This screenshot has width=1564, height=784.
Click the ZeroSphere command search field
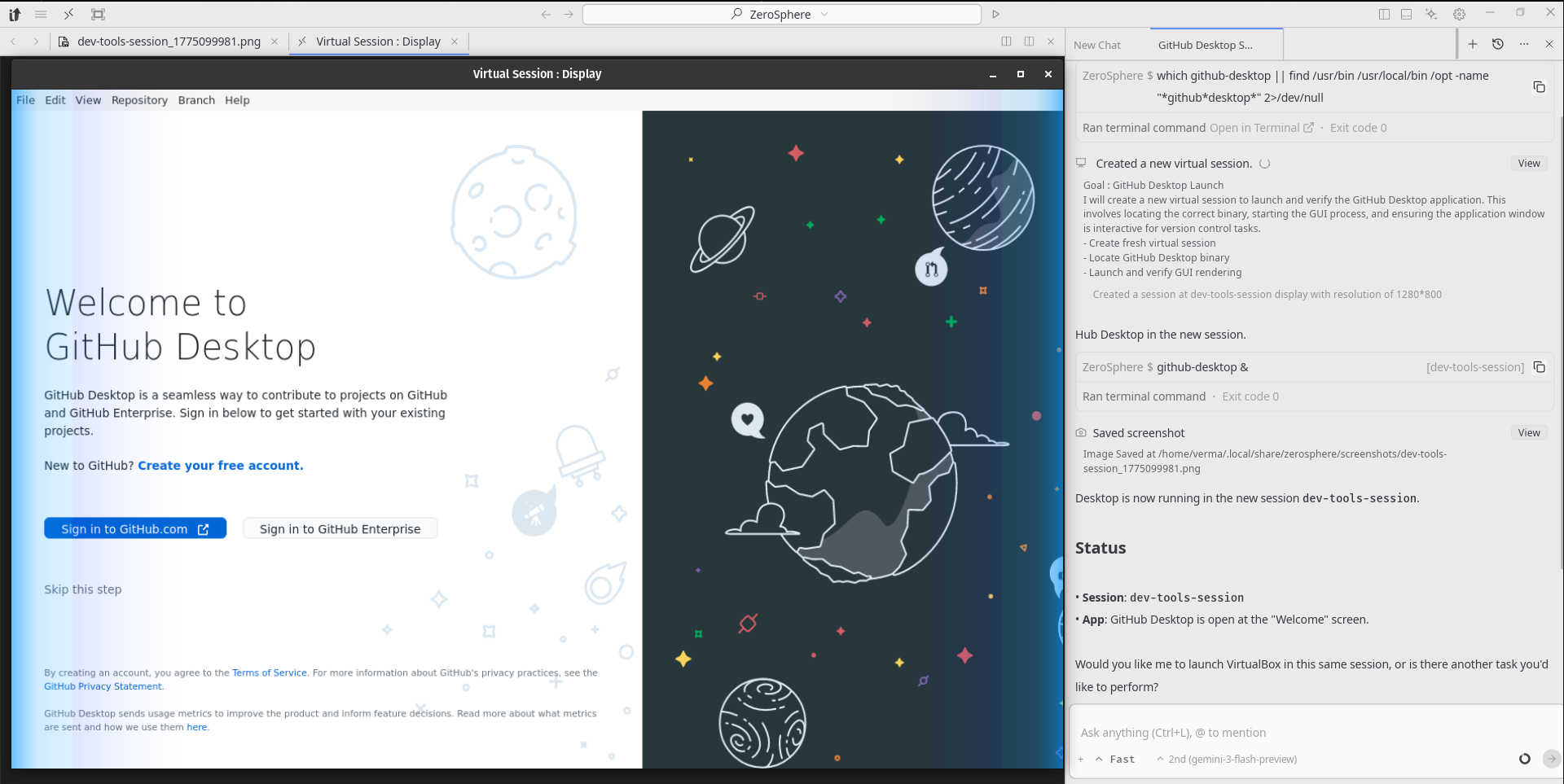tap(781, 14)
